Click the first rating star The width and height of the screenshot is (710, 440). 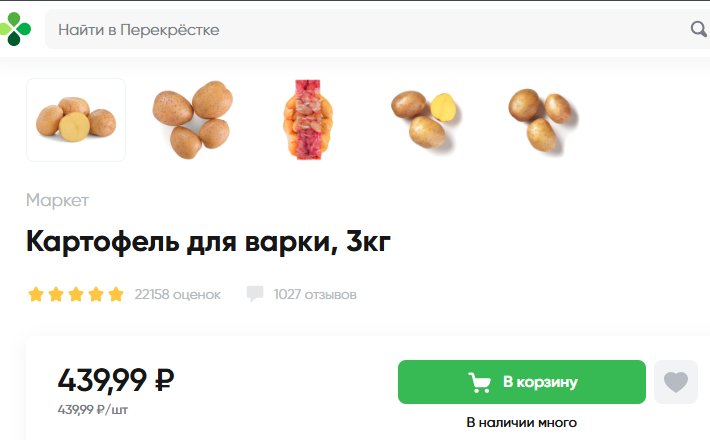(x=36, y=294)
